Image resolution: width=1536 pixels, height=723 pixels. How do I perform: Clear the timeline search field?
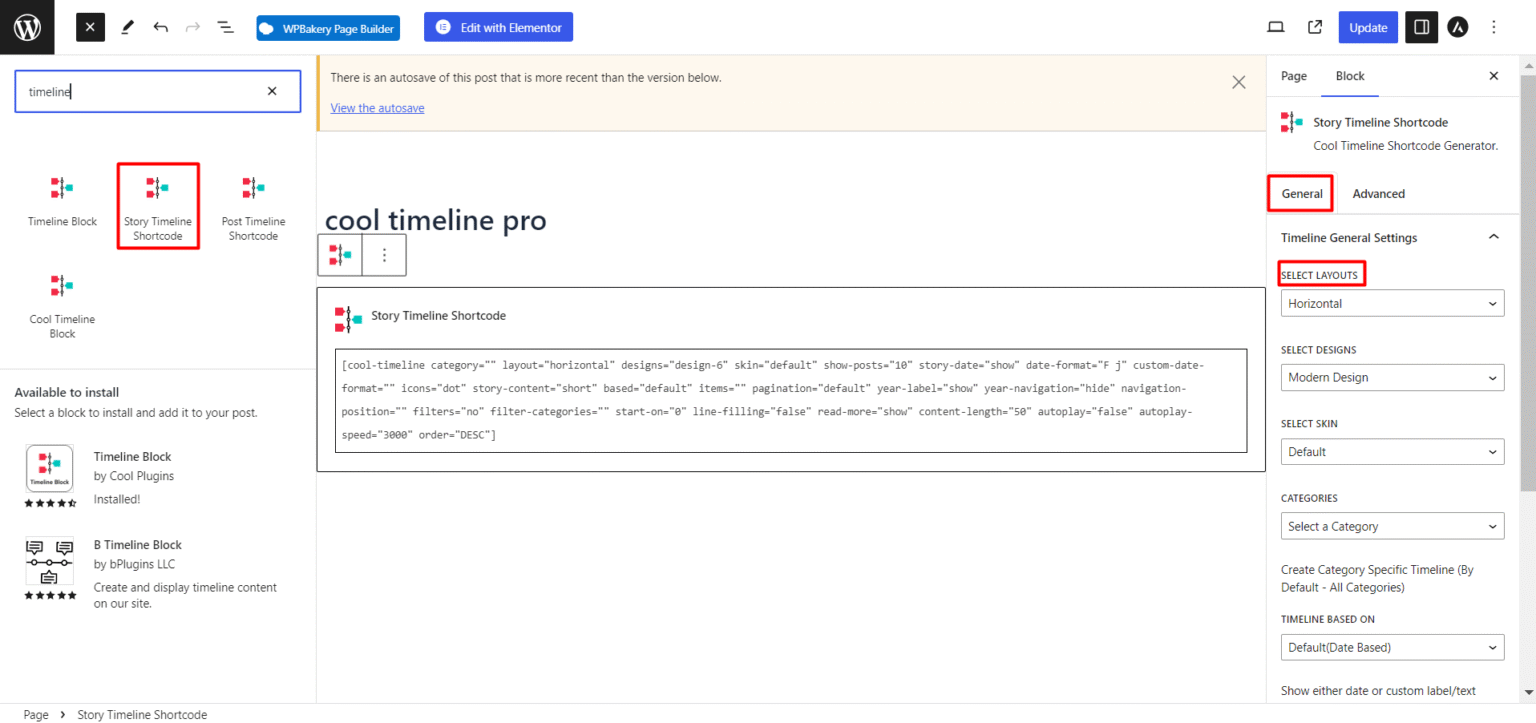point(271,90)
